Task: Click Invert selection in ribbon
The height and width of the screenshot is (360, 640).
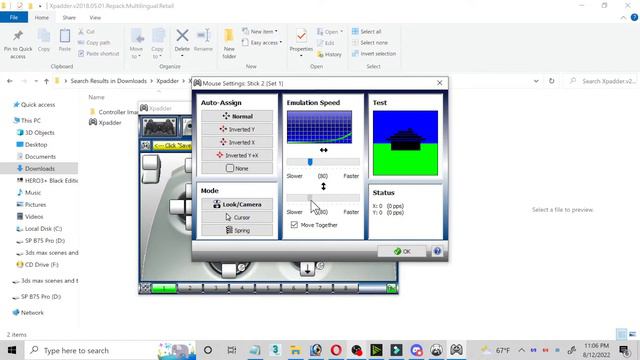Action: click(374, 53)
